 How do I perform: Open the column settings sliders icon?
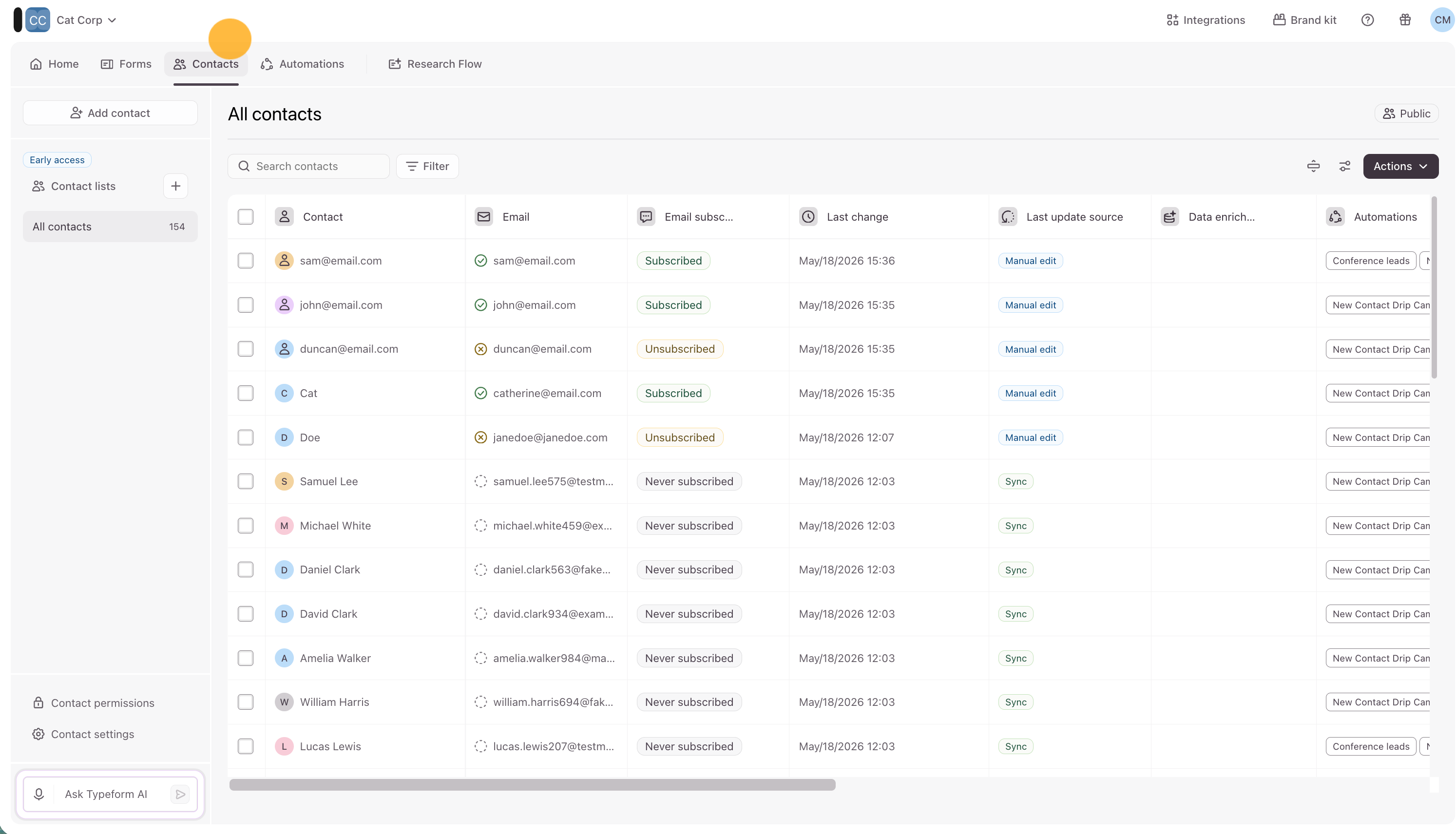click(1344, 166)
